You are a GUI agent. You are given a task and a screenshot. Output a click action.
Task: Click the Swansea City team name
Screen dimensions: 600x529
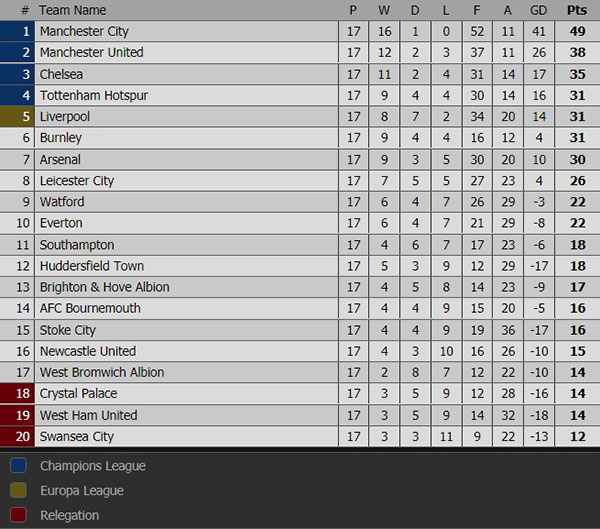[x=76, y=437]
